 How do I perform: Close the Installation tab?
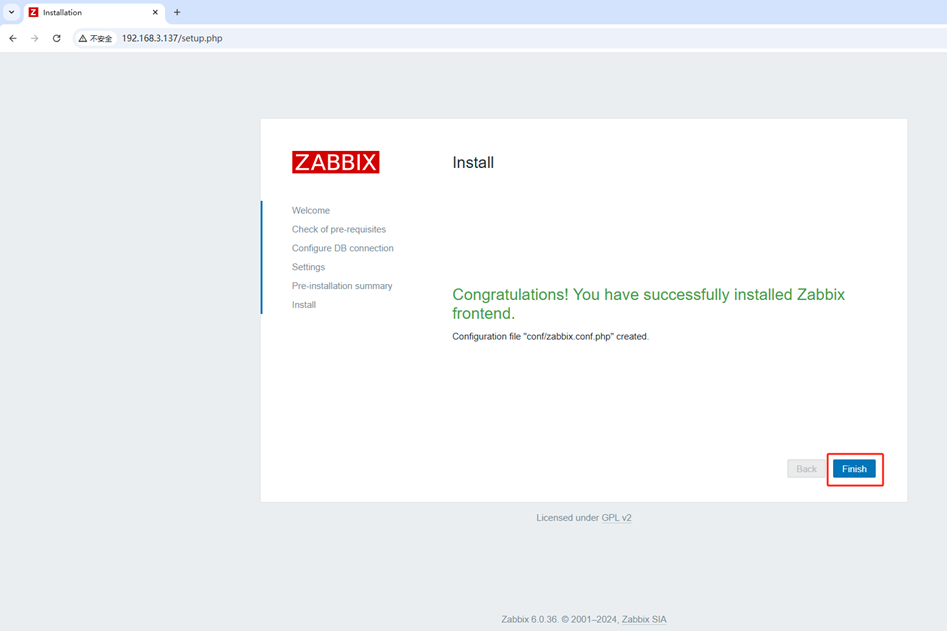tap(155, 12)
